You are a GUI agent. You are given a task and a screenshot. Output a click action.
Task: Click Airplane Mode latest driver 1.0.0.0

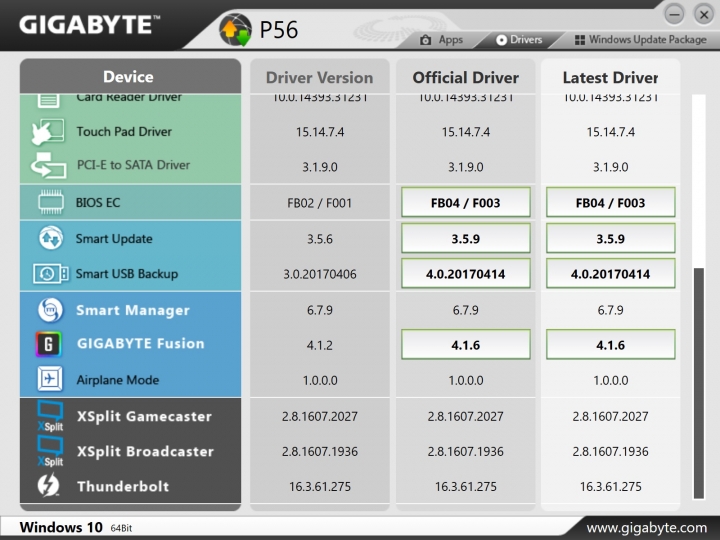coord(610,380)
